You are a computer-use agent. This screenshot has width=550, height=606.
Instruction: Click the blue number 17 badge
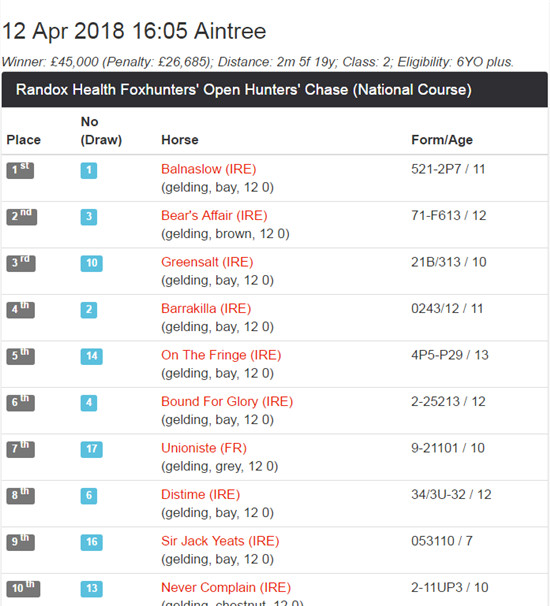tap(92, 449)
